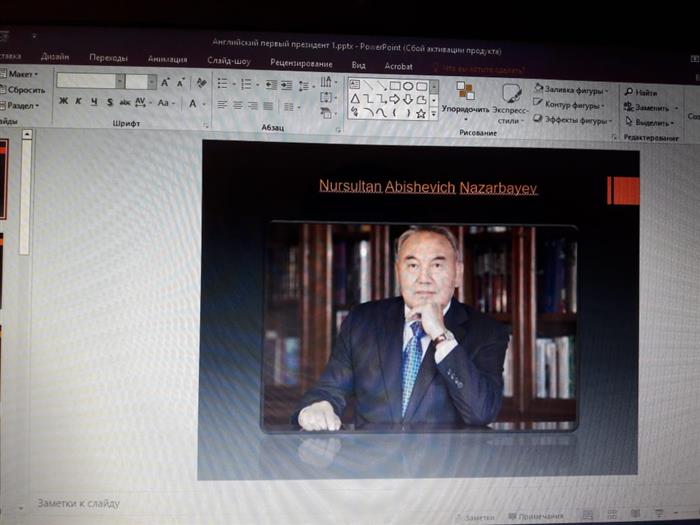The image size is (700, 525).
Task: Select the star shape in shapes gallery
Action: coord(421,114)
